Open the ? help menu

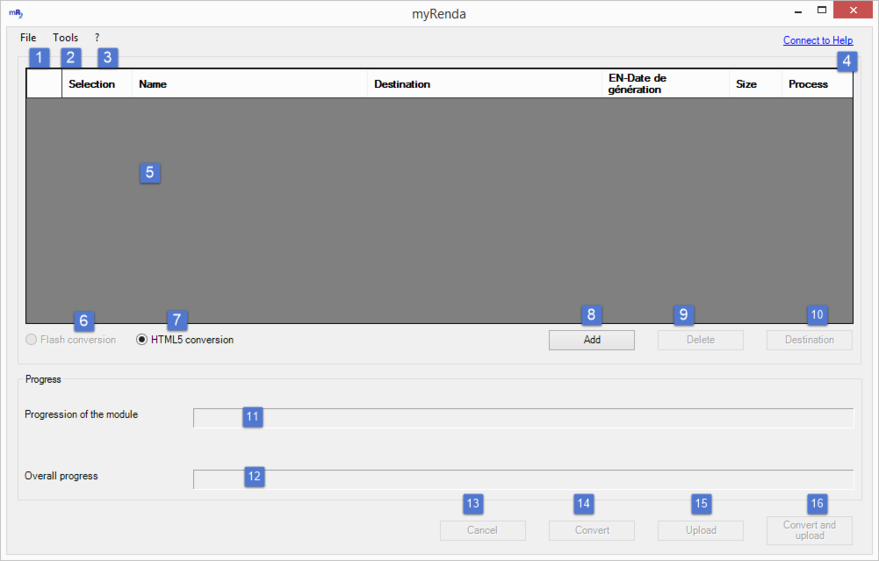tap(97, 38)
